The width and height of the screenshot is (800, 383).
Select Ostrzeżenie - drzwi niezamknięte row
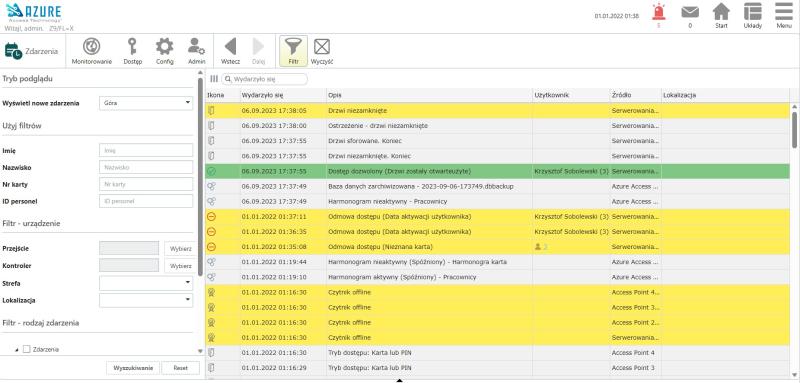(x=497, y=125)
